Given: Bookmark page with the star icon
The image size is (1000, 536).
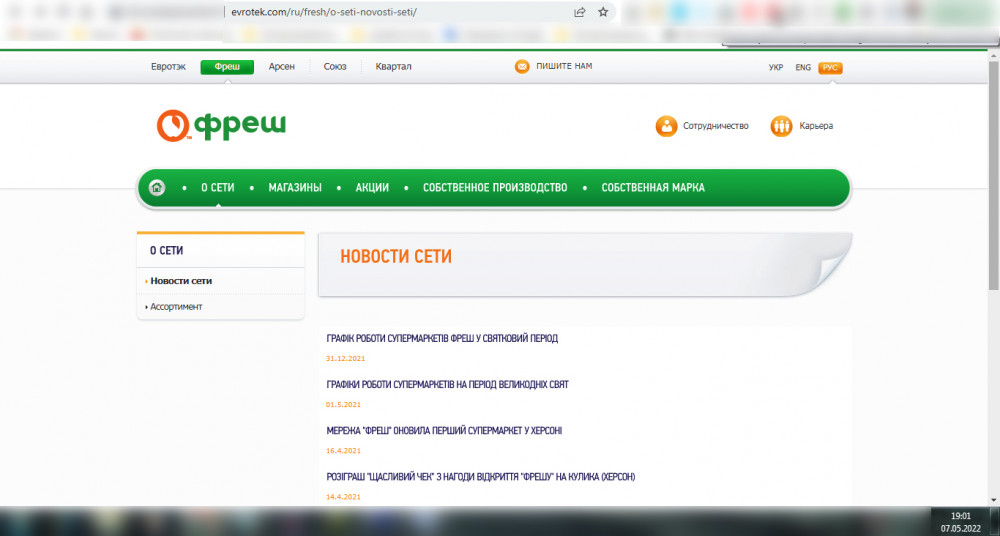Looking at the screenshot, I should click(603, 12).
